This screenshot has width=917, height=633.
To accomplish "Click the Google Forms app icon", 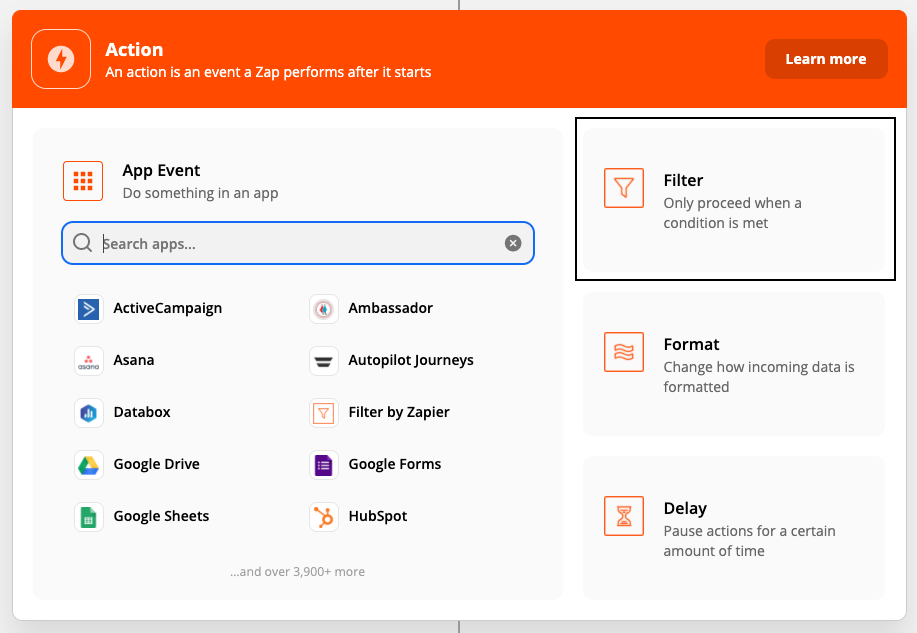I will (323, 465).
